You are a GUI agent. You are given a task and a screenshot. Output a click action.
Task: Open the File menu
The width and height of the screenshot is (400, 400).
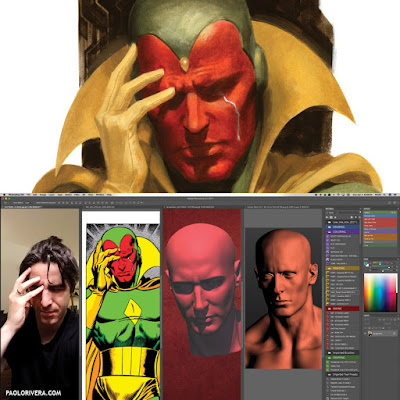click(x=30, y=194)
